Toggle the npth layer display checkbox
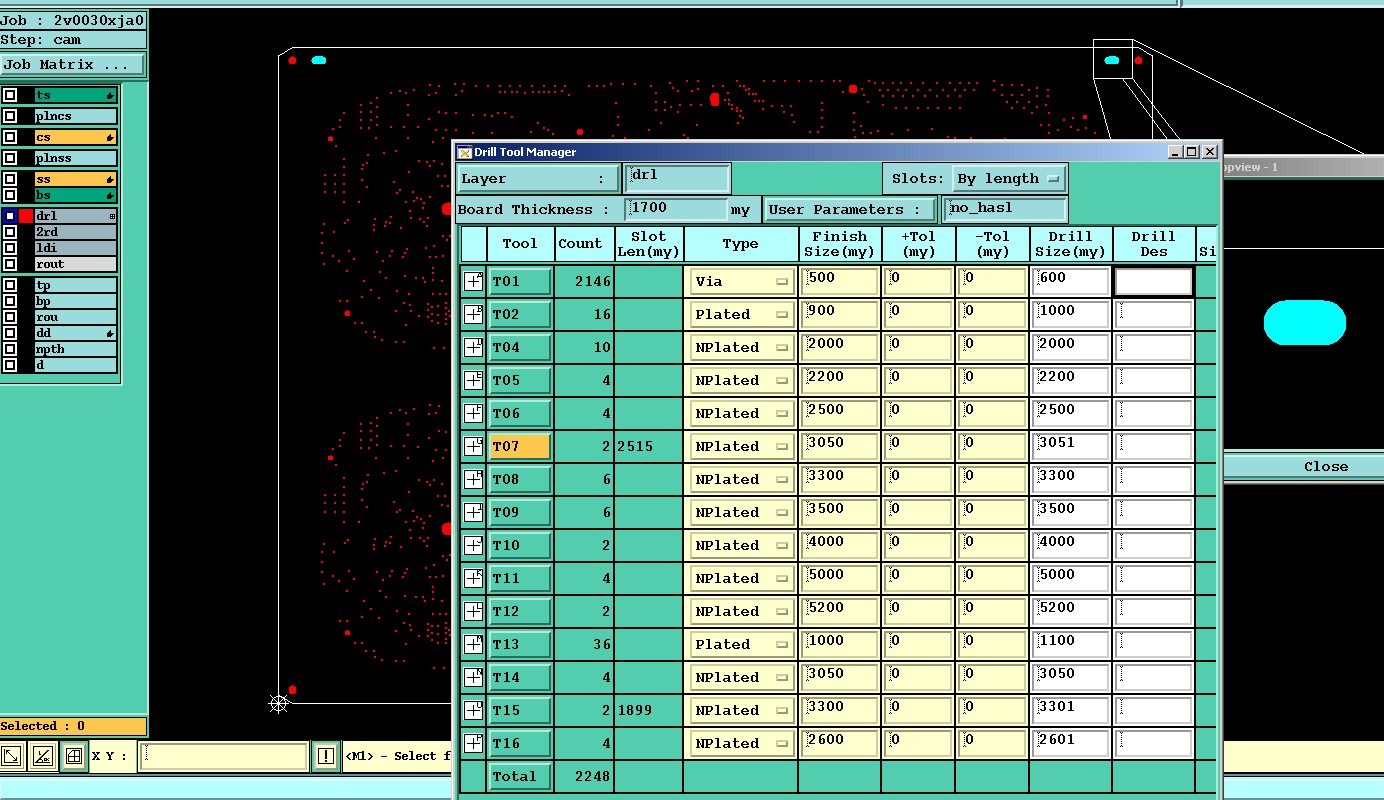Viewport: 1384px width, 800px height. click(9, 349)
